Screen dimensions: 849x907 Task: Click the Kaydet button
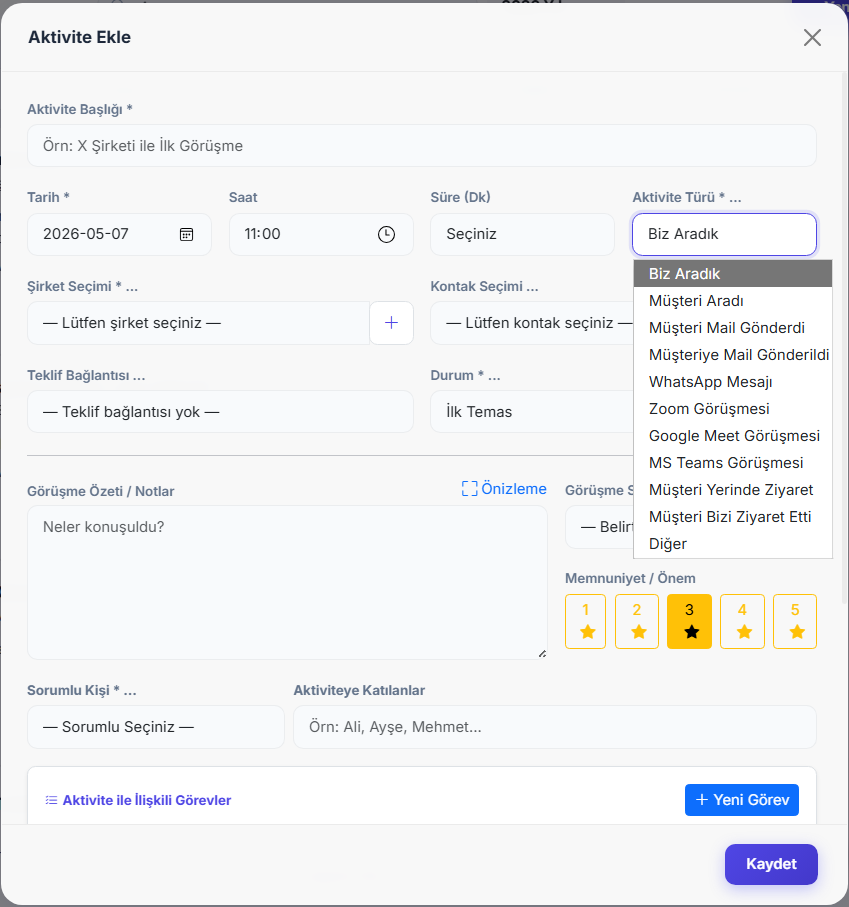[771, 864]
